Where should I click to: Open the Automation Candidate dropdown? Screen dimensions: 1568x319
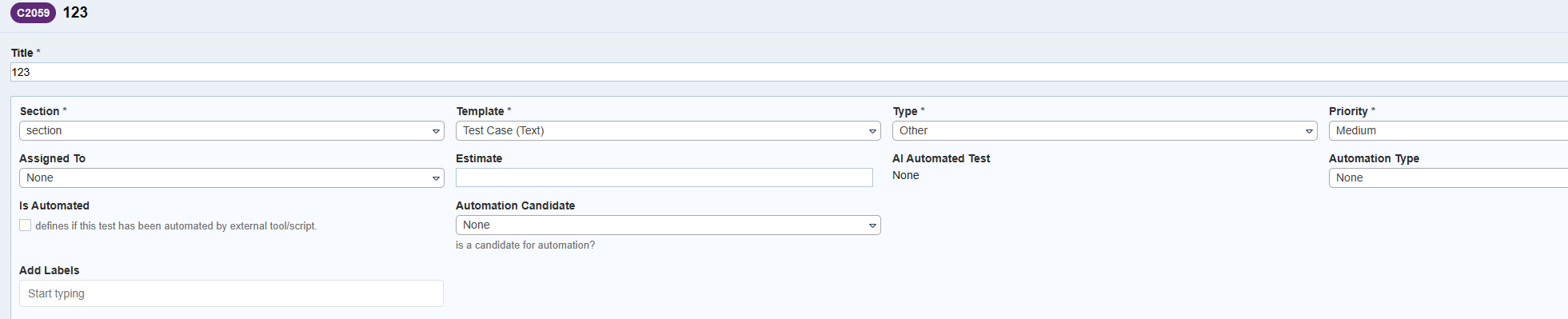668,225
